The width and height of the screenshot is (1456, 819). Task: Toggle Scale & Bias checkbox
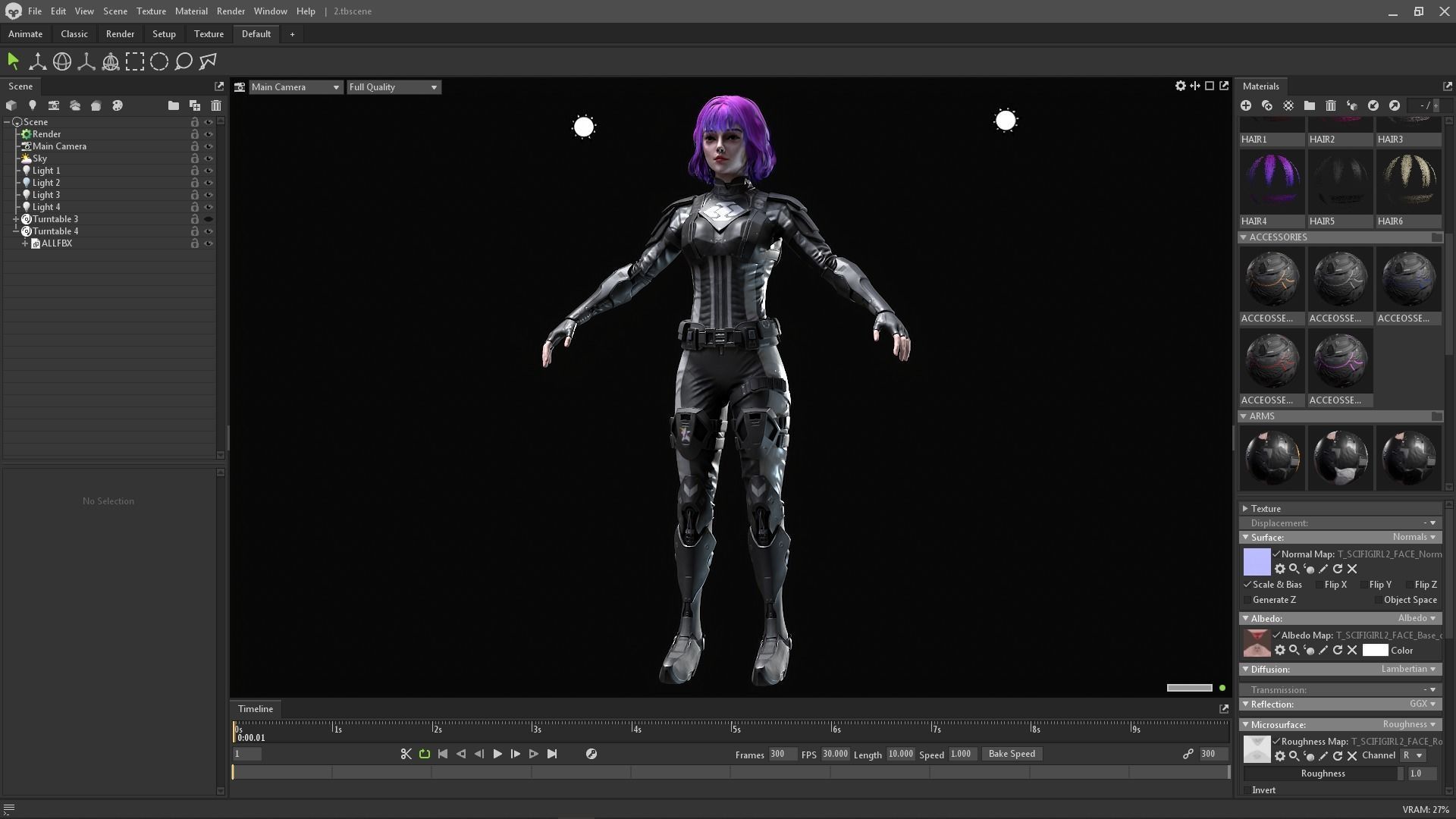(1247, 585)
